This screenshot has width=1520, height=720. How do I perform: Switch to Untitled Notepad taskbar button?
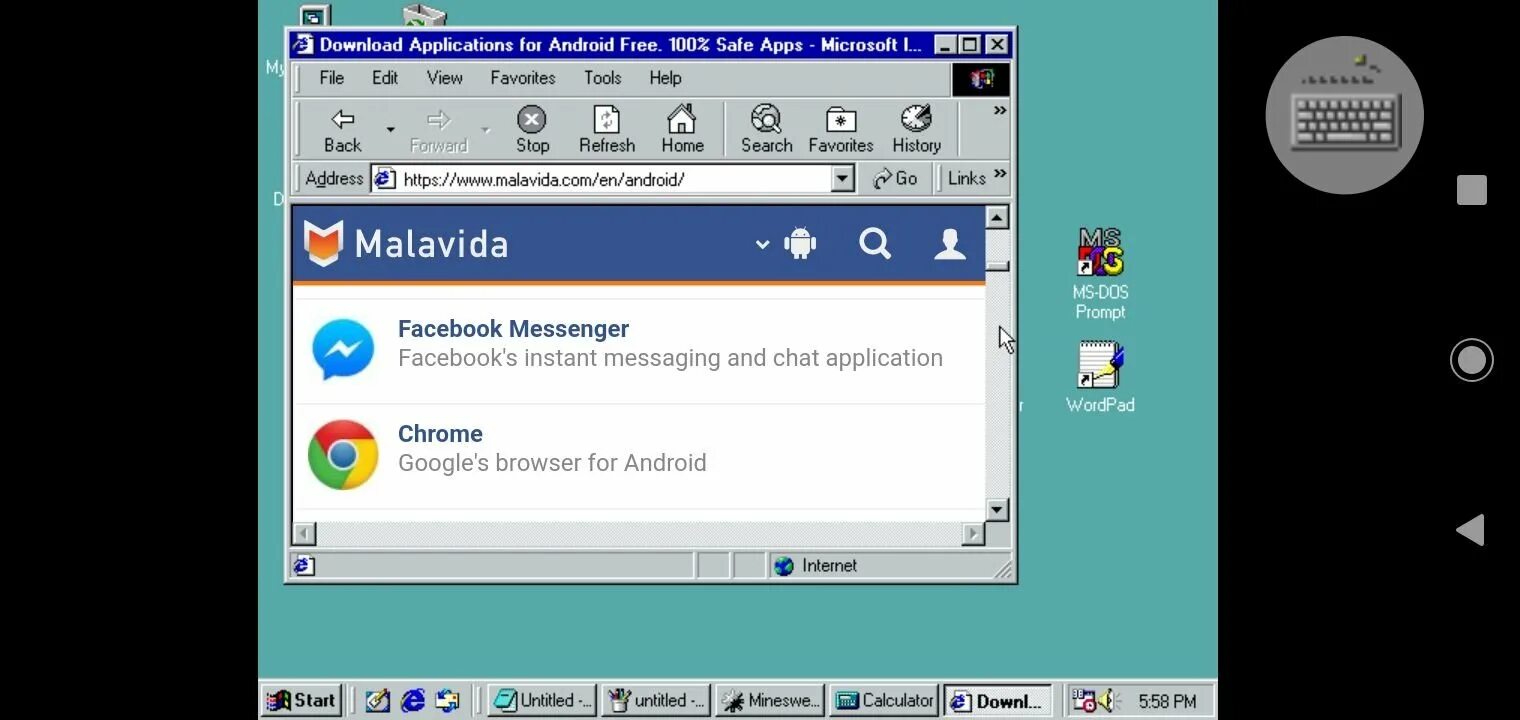542,700
